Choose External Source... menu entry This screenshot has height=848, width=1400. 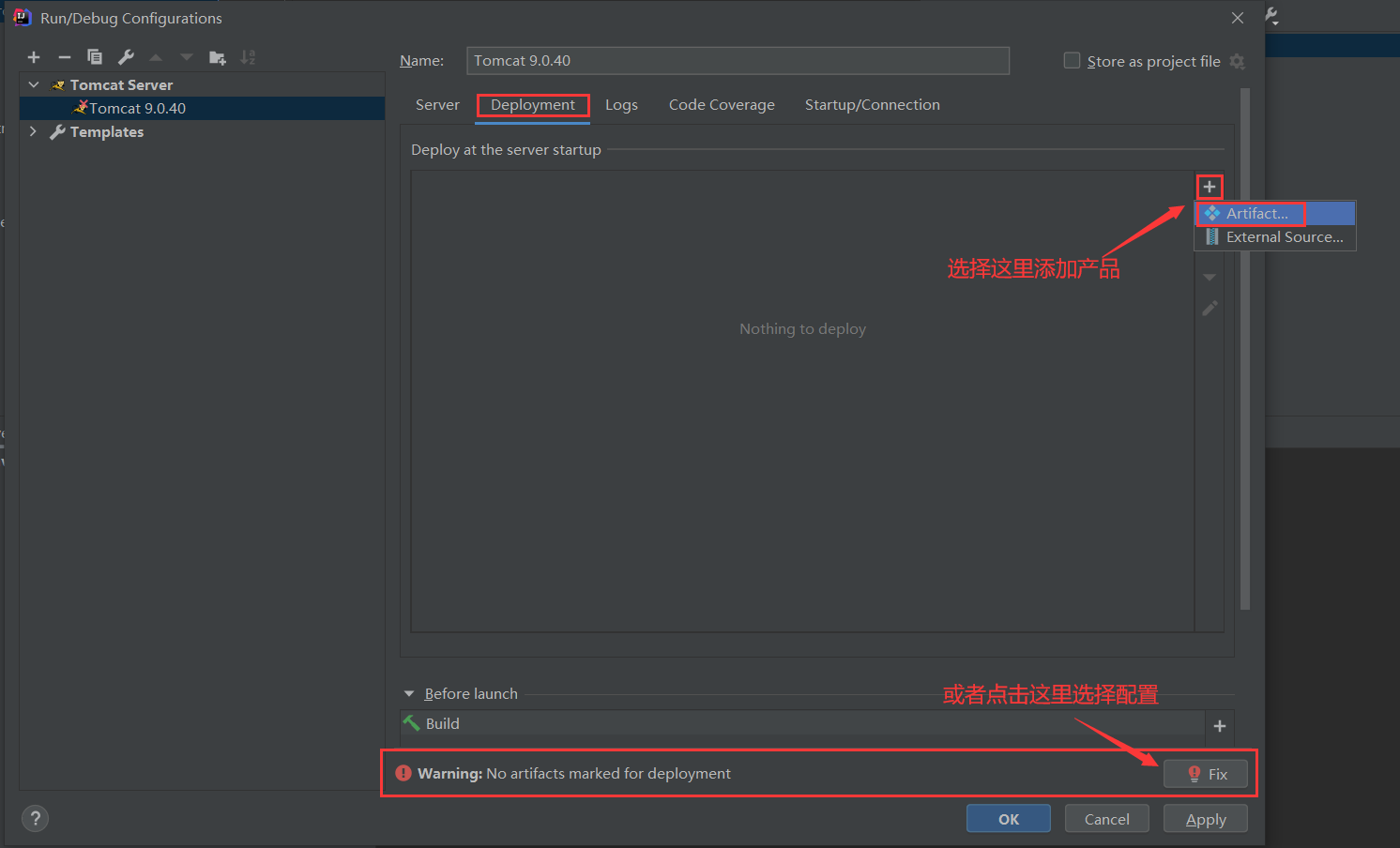point(1275,237)
